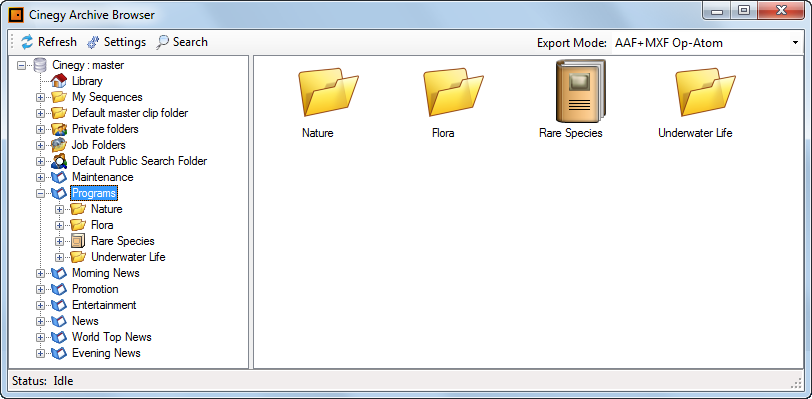
Task: Click the Flora folder icon in tree
Action: coord(78,225)
